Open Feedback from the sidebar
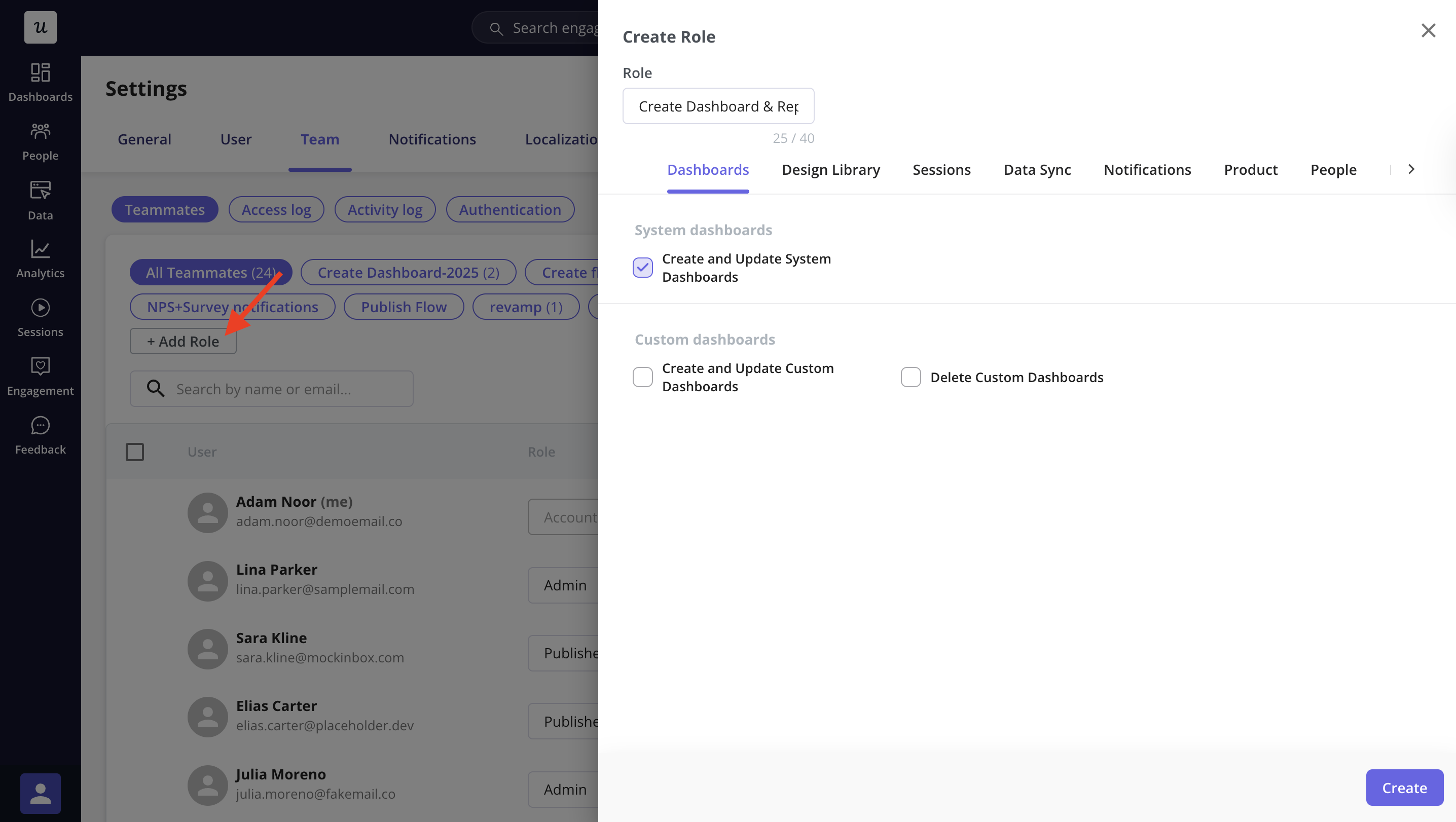 (x=40, y=435)
